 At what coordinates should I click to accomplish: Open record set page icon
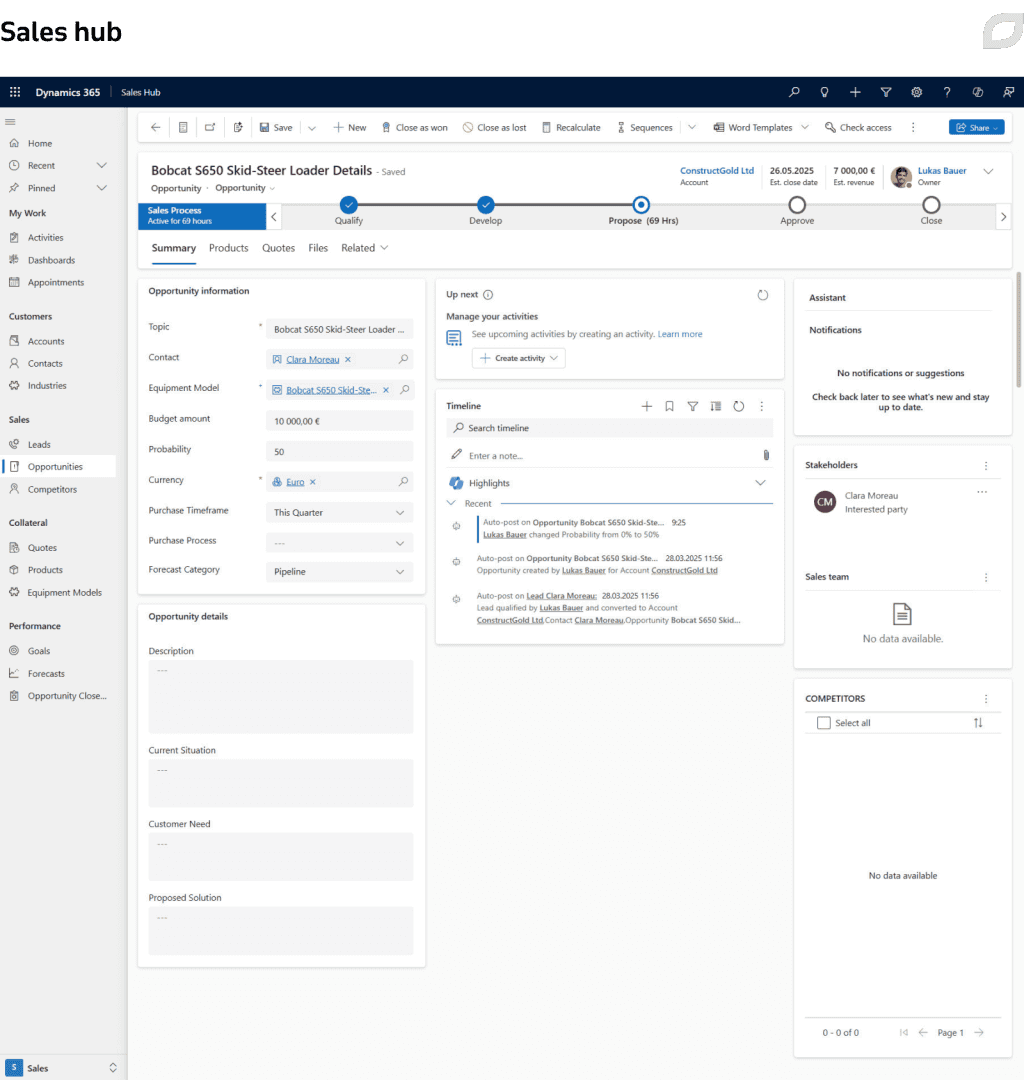[183, 127]
